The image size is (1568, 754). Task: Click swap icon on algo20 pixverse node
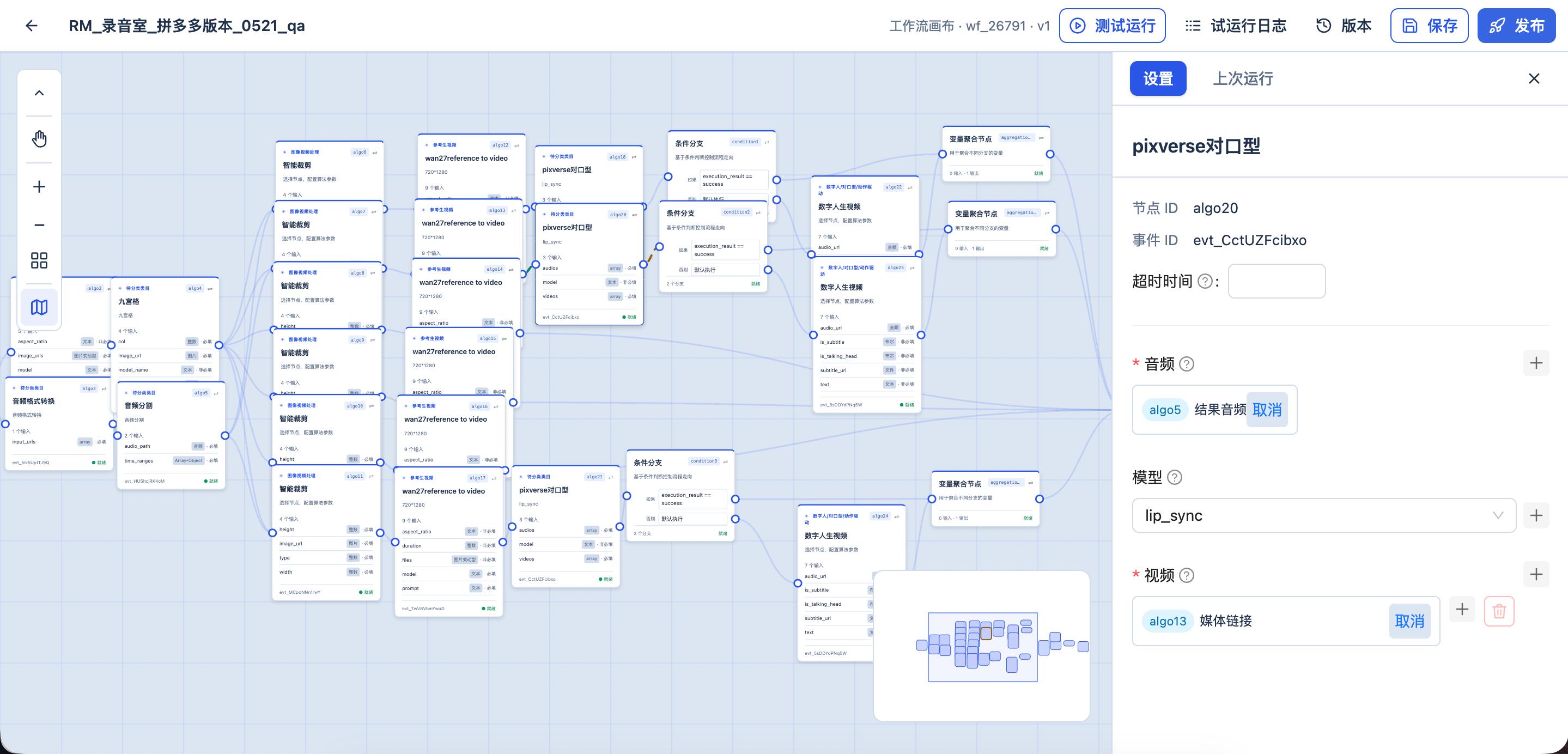[634, 215]
